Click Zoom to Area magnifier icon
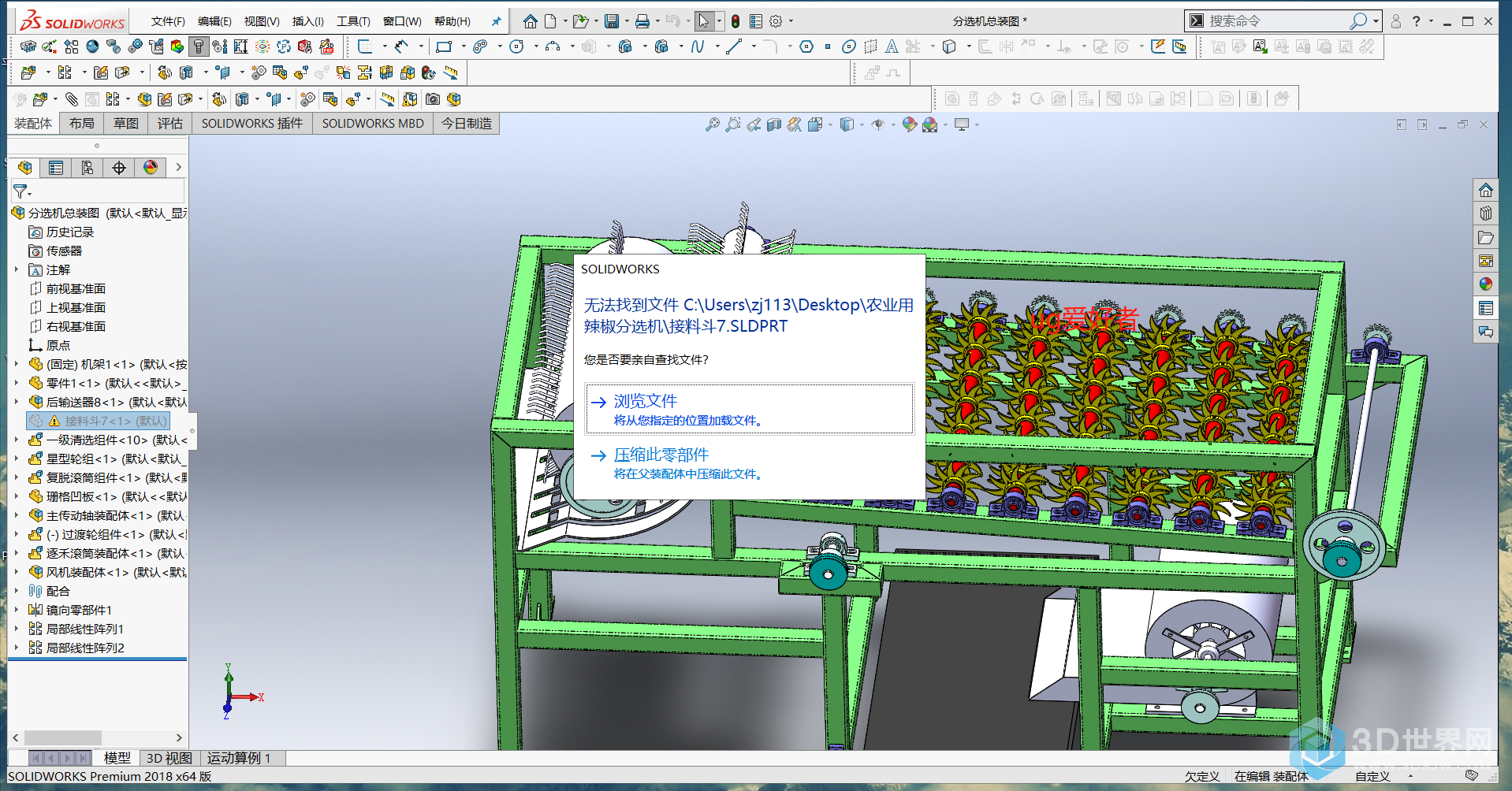The height and width of the screenshot is (791, 1512). 733,124
